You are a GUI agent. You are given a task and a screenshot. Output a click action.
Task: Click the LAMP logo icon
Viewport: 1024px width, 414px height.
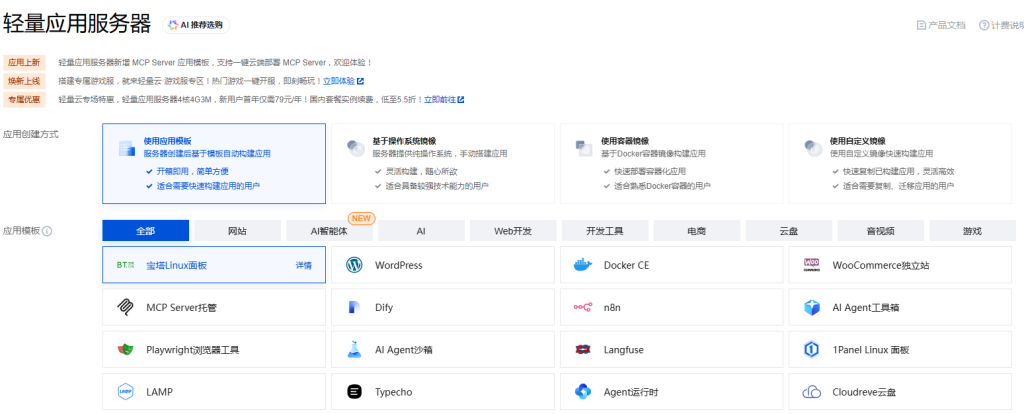tap(125, 392)
